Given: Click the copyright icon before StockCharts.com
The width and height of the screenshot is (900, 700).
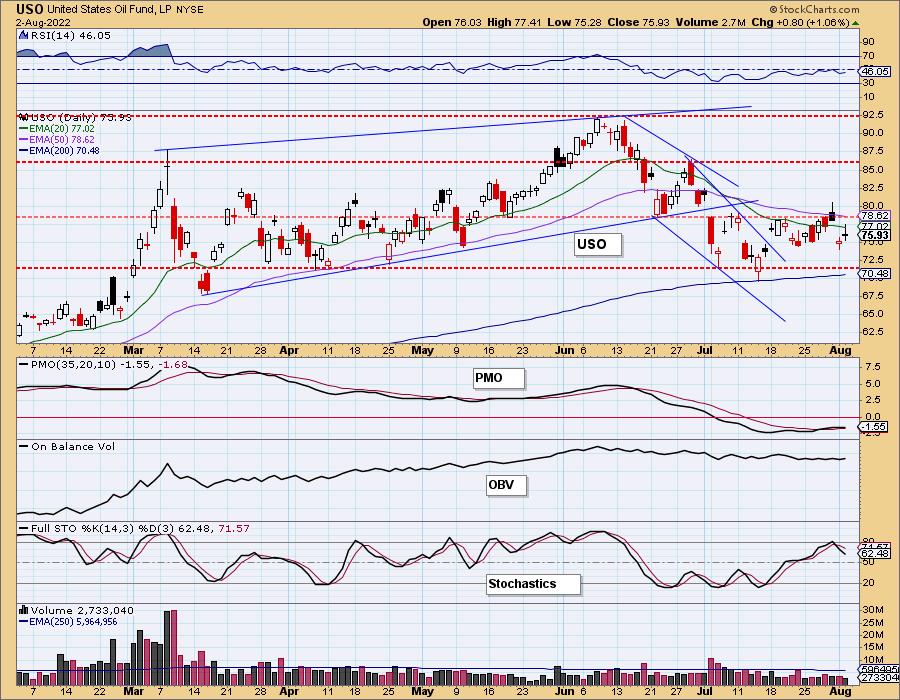Looking at the screenshot, I should click(774, 9).
